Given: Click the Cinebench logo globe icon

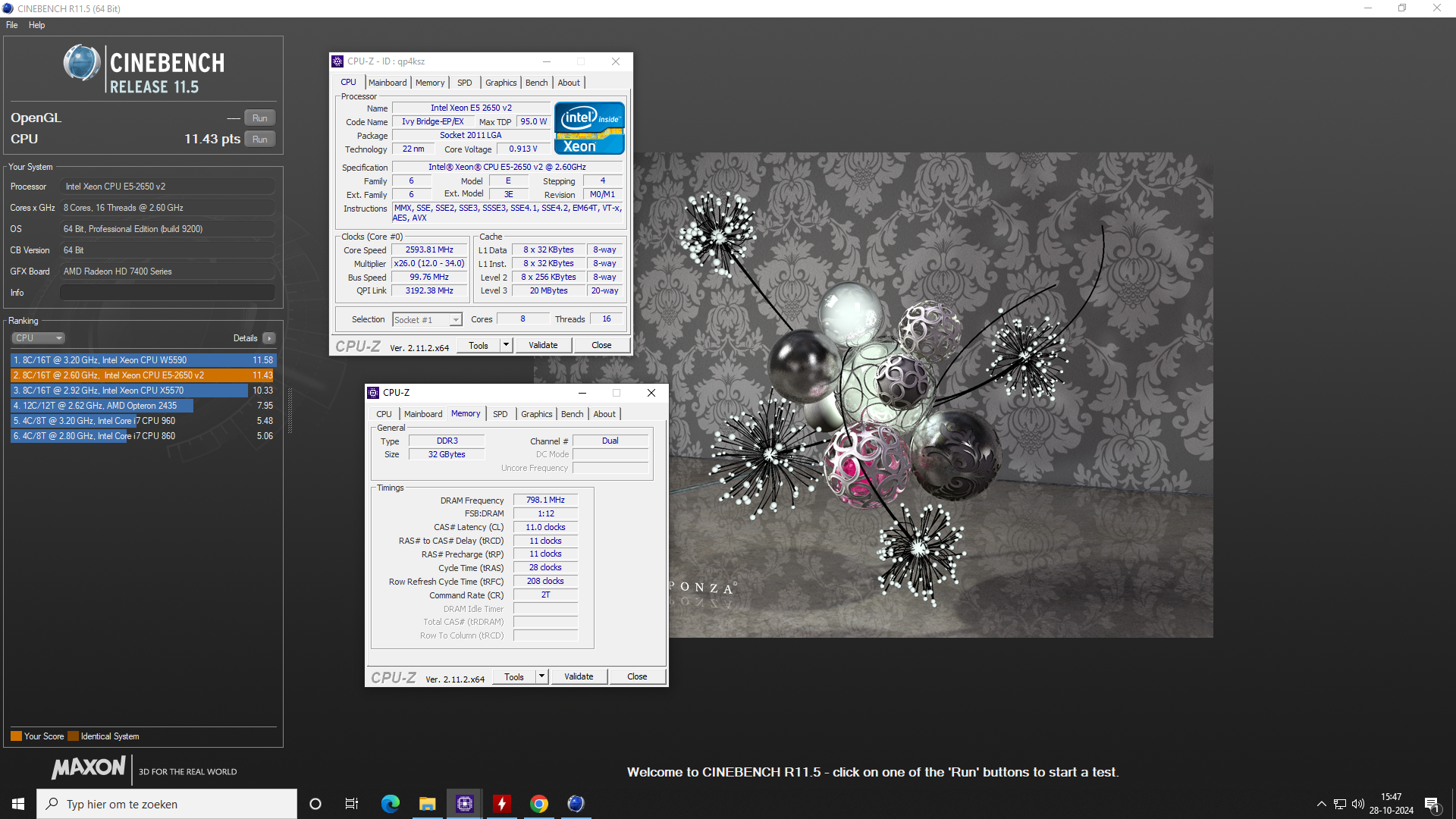Looking at the screenshot, I should (82, 64).
